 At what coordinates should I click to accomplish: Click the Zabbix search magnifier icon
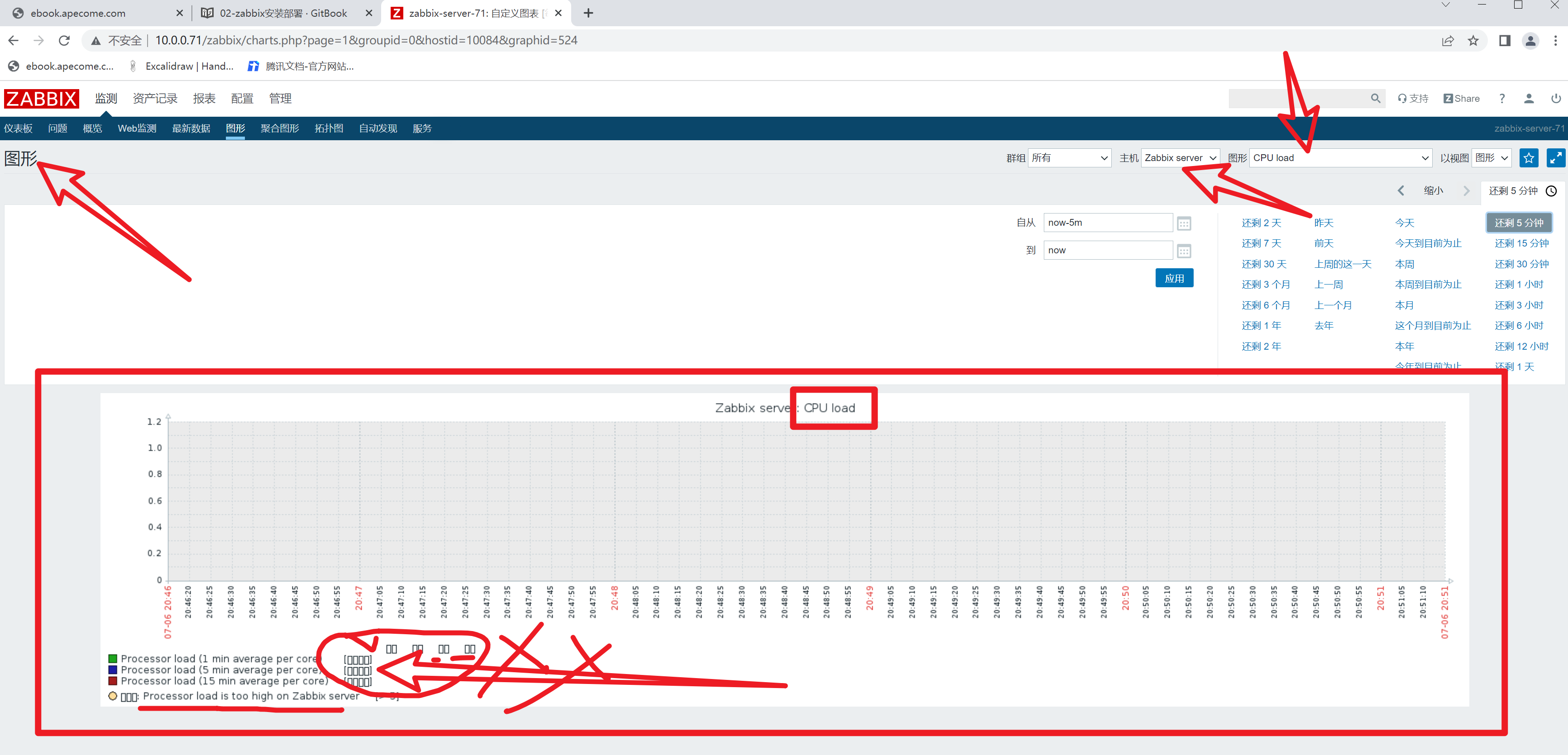[1375, 99]
